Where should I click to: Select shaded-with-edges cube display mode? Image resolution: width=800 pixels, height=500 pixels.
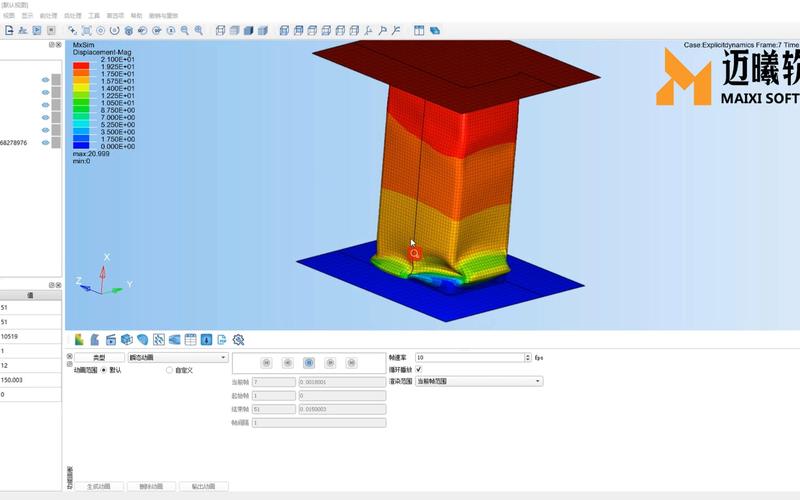pyautogui.click(x=263, y=31)
